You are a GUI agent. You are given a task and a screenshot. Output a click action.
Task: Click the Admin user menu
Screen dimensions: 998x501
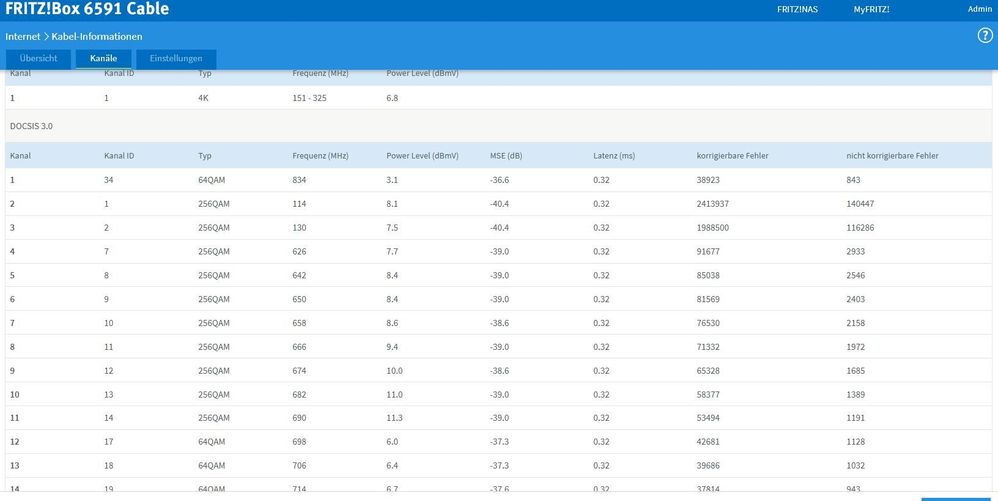[980, 10]
